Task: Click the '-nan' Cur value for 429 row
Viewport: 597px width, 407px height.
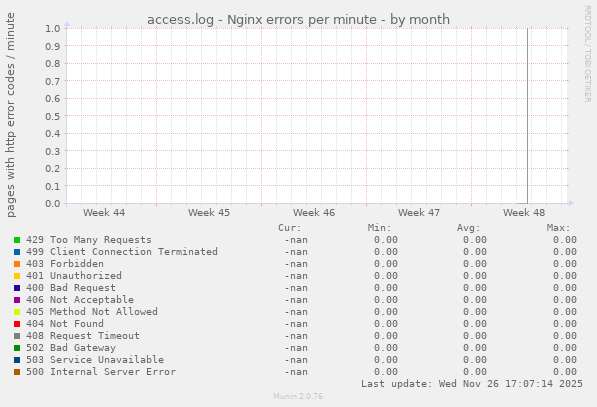Action: click(x=296, y=240)
